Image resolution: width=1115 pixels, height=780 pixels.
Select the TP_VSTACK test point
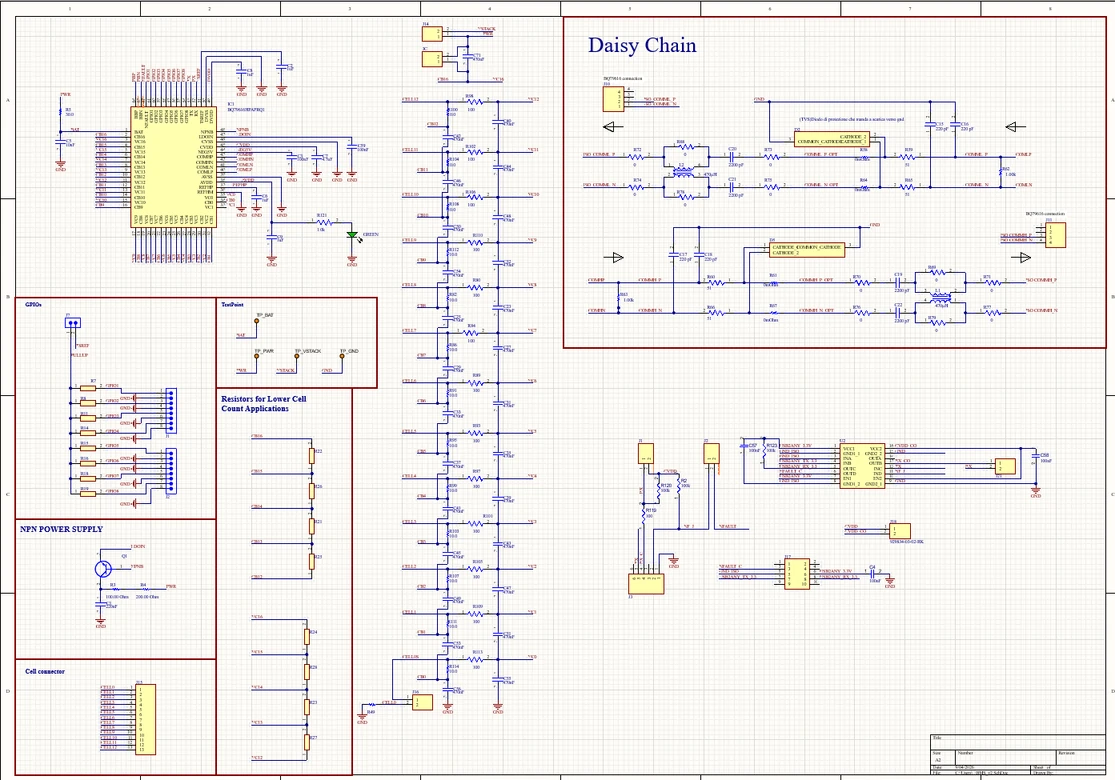(297, 356)
